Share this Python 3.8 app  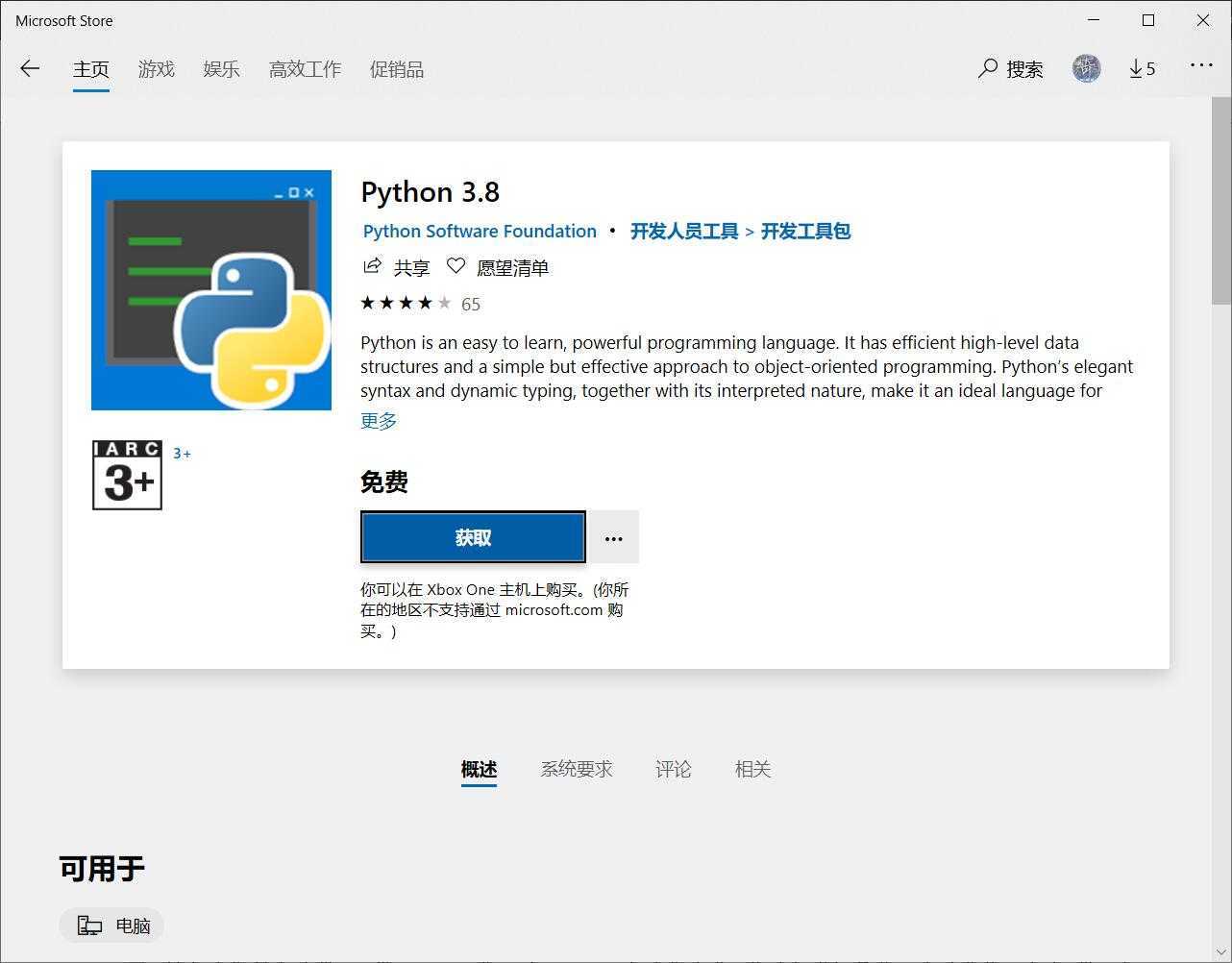pos(396,267)
